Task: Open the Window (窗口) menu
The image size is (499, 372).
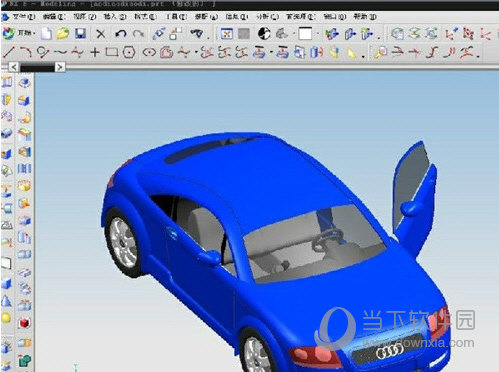Action: [x=335, y=16]
